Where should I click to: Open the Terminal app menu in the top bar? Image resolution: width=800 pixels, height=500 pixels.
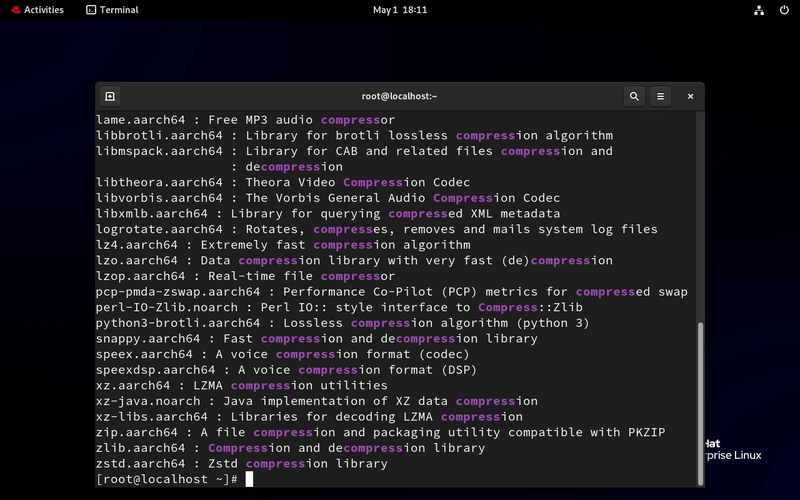pos(112,10)
